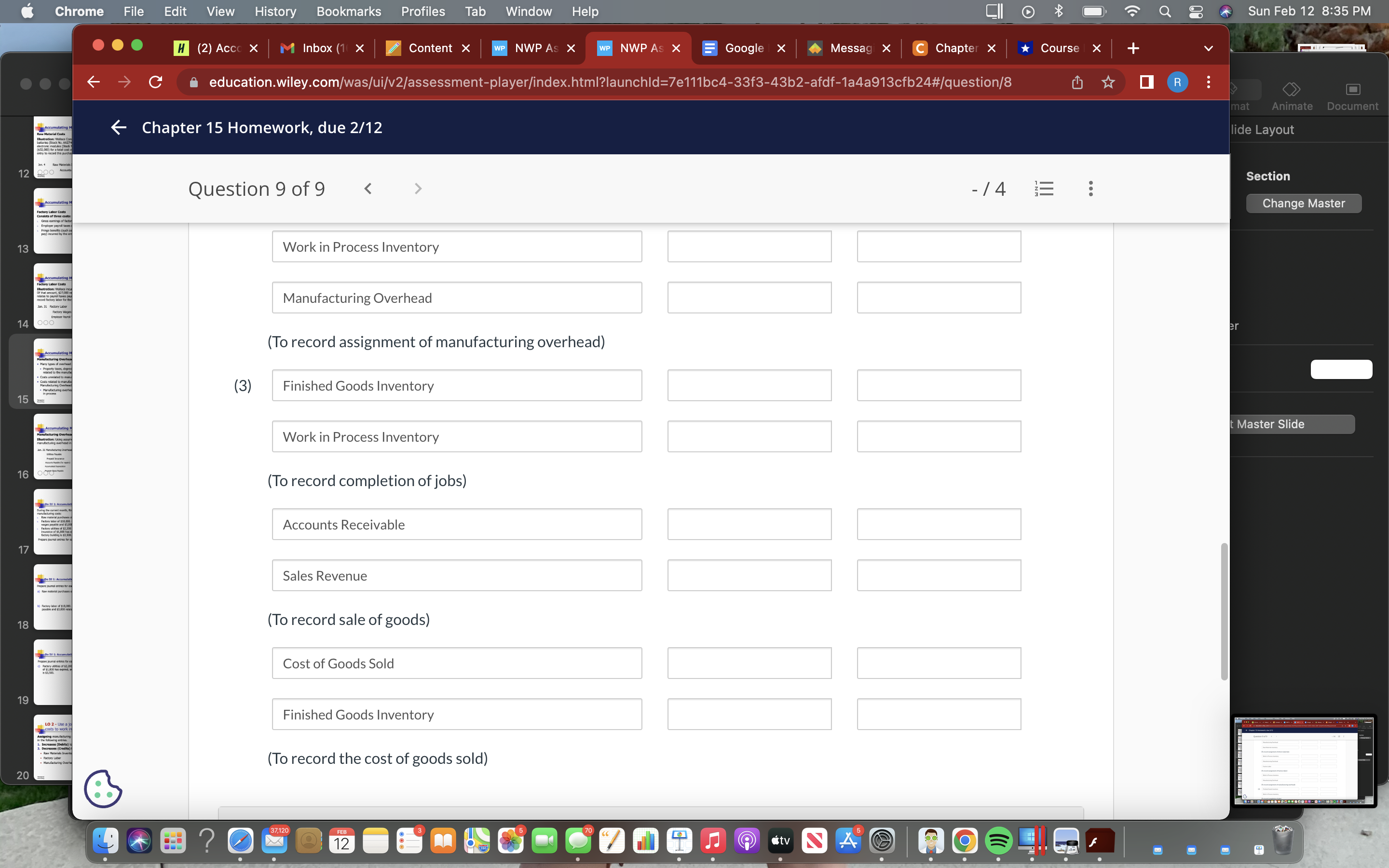Open the Bookmarks menu in the menu bar
Screen dimensions: 1389x868
348,11
